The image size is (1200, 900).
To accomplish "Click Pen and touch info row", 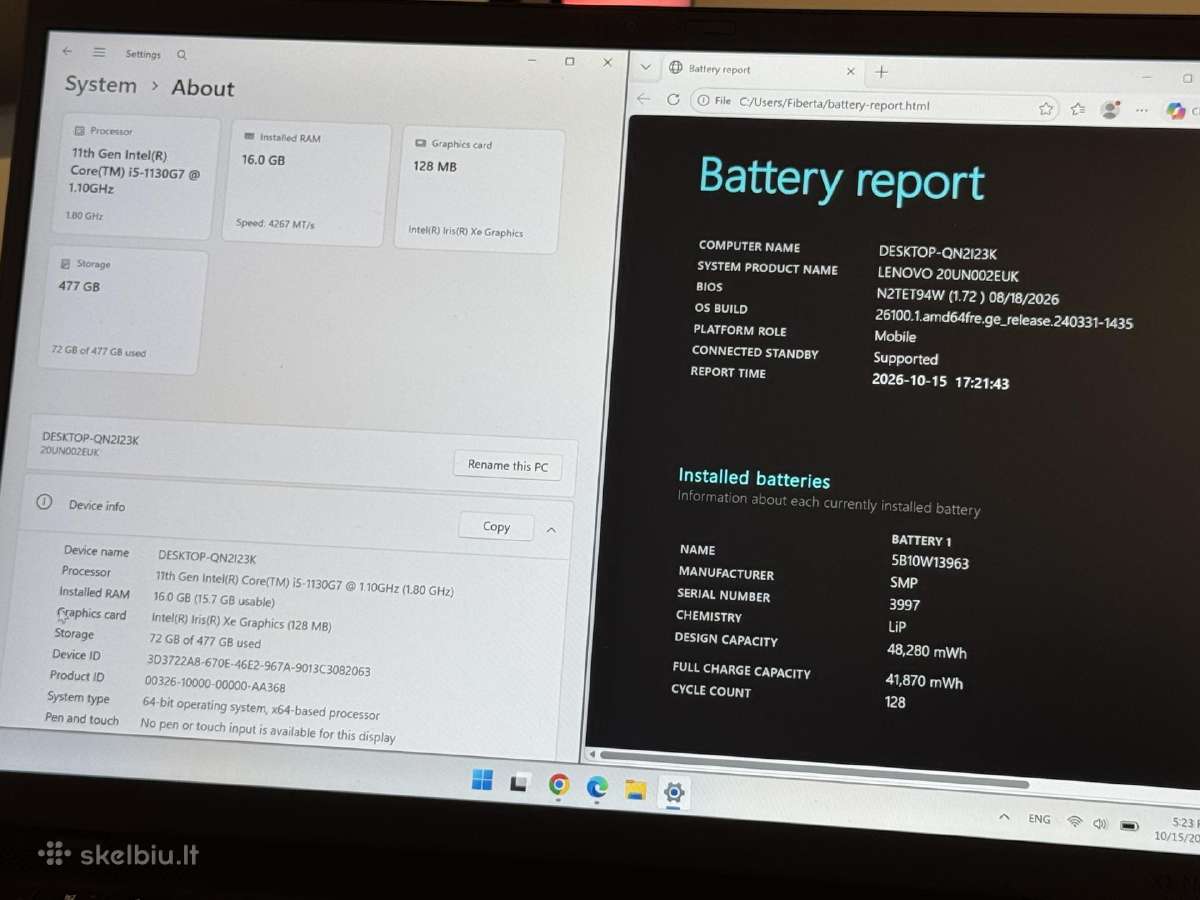I will 220,728.
